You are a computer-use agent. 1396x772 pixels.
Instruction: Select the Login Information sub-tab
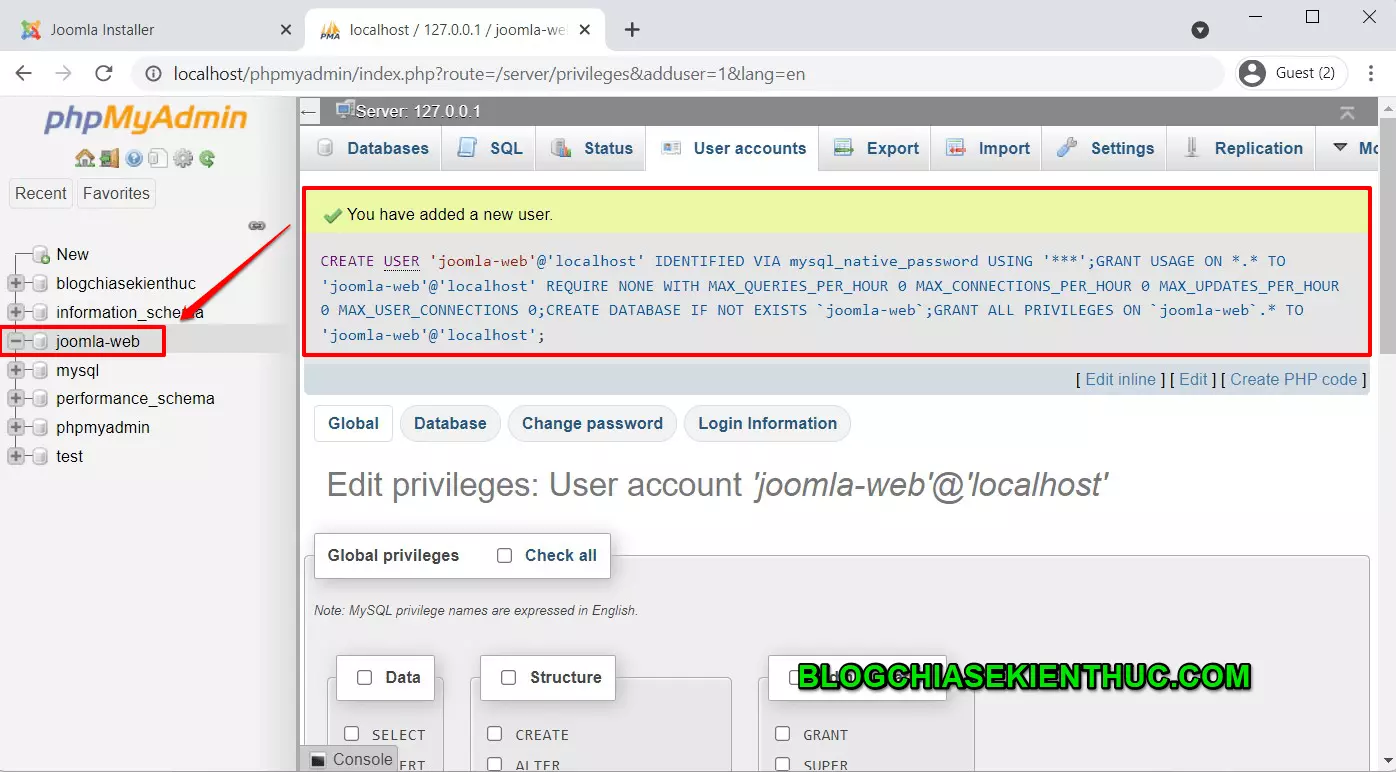coord(767,423)
